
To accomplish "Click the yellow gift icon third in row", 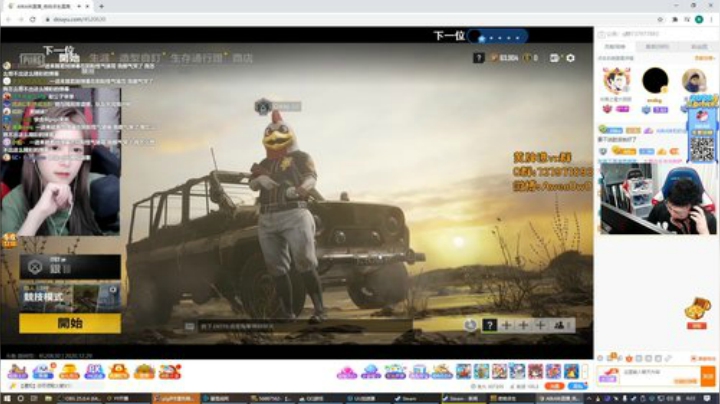I will pyautogui.click(x=69, y=371).
